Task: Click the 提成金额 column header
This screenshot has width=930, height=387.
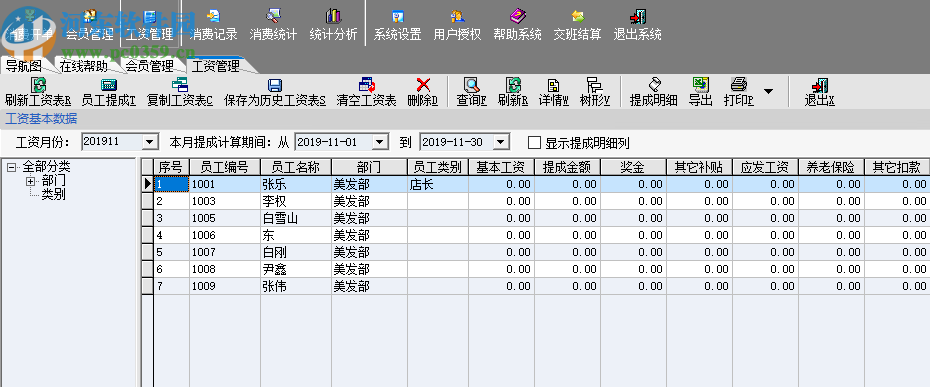Action: coord(567,167)
